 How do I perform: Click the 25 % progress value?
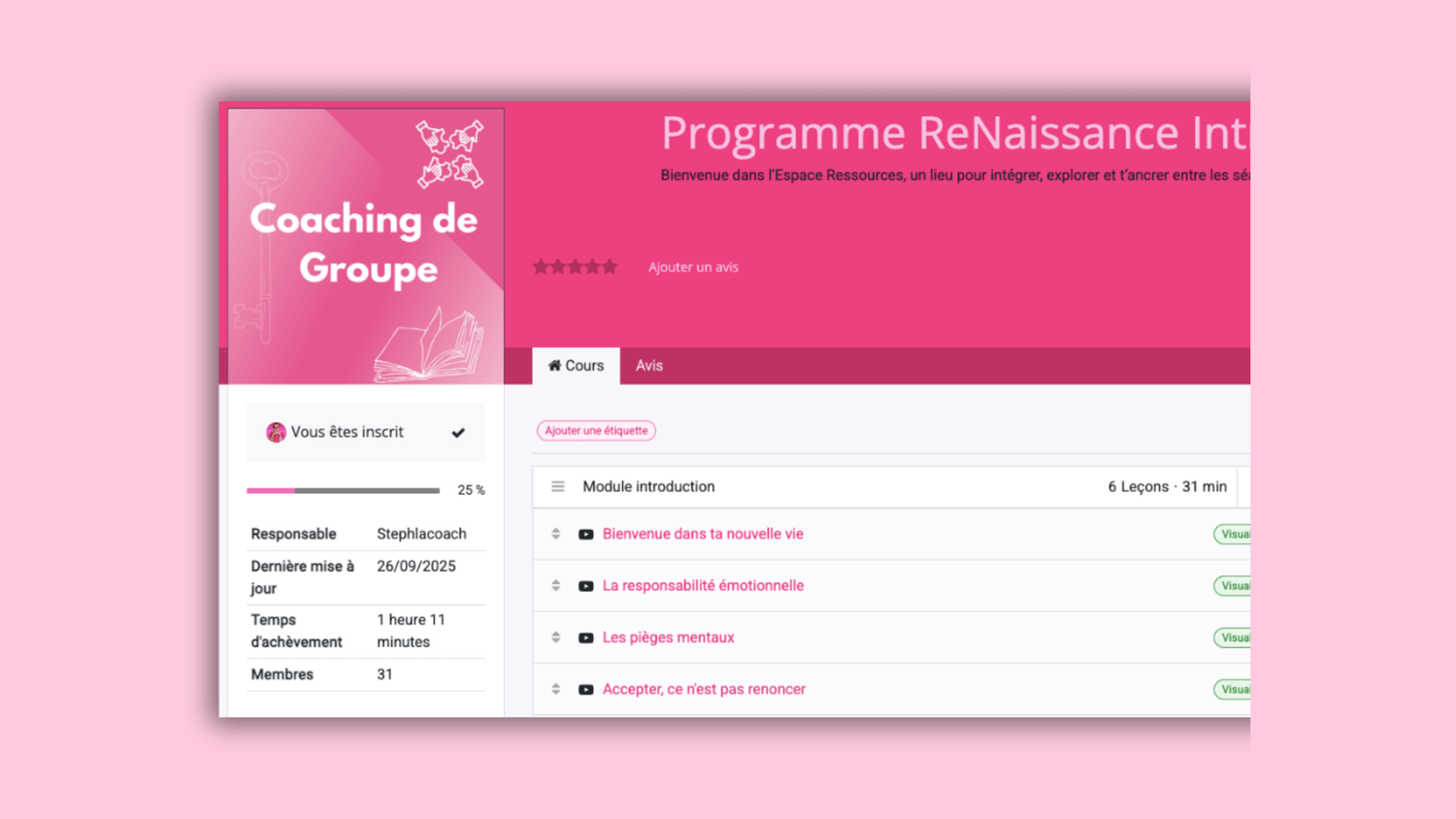(x=471, y=490)
